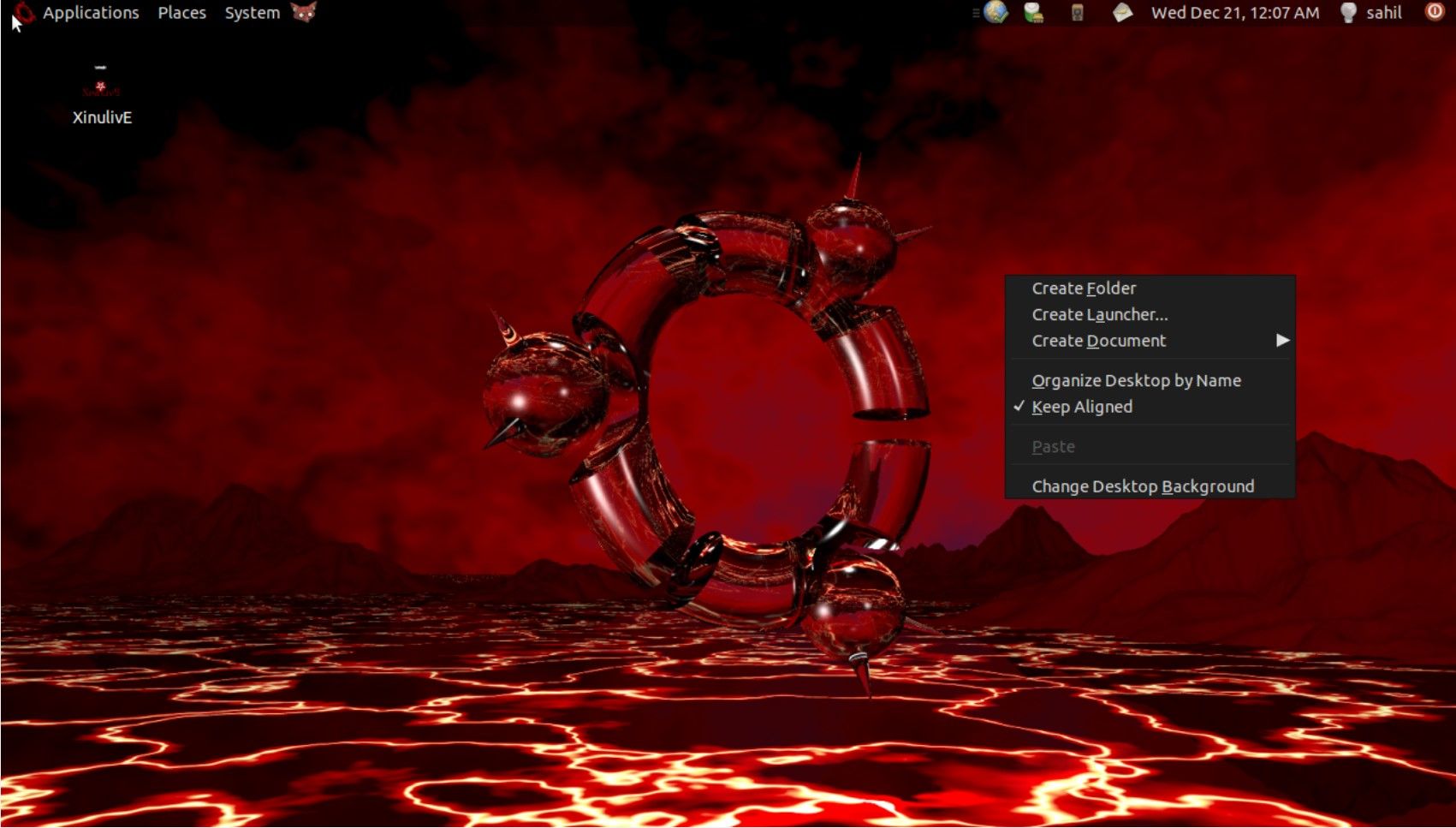The image size is (1456, 828).
Task: Launch the fox-face browser icon in panel
Action: coord(304,12)
